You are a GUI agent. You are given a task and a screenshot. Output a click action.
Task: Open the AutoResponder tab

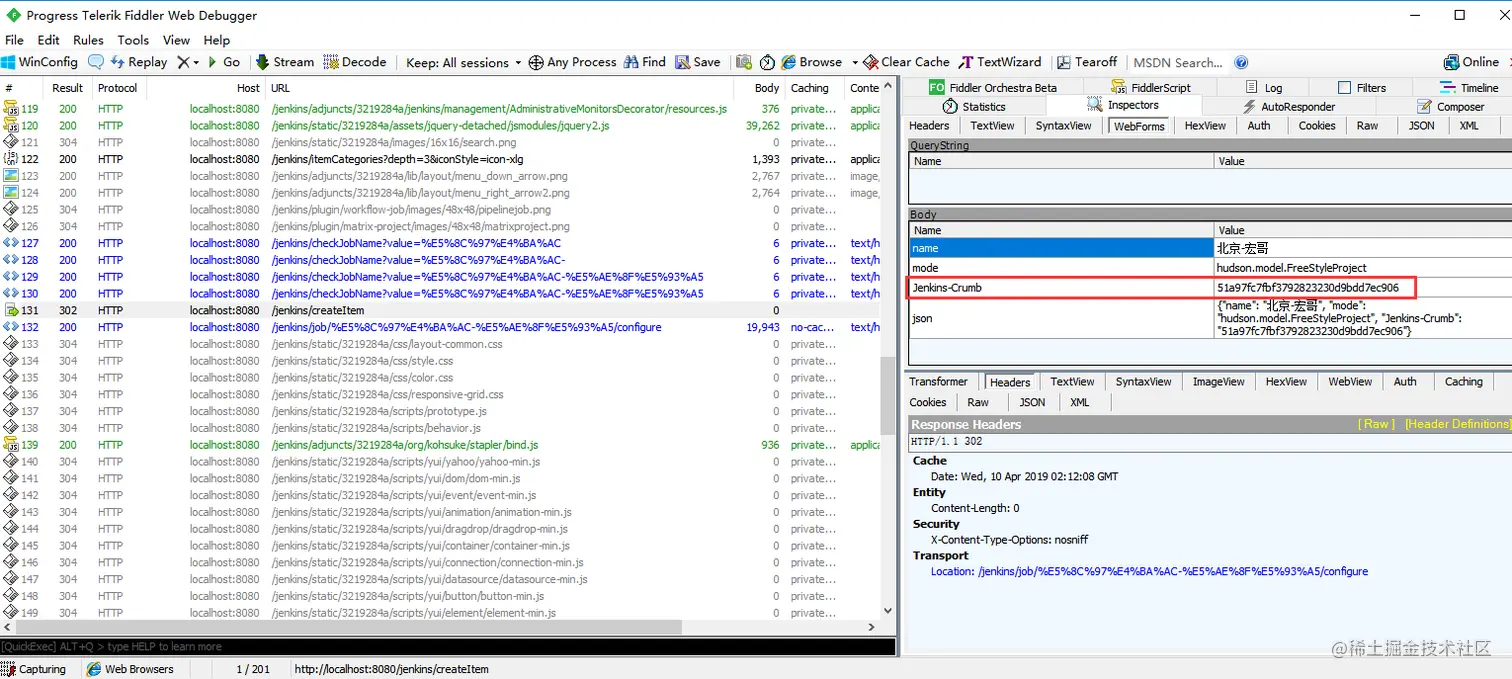click(1288, 106)
